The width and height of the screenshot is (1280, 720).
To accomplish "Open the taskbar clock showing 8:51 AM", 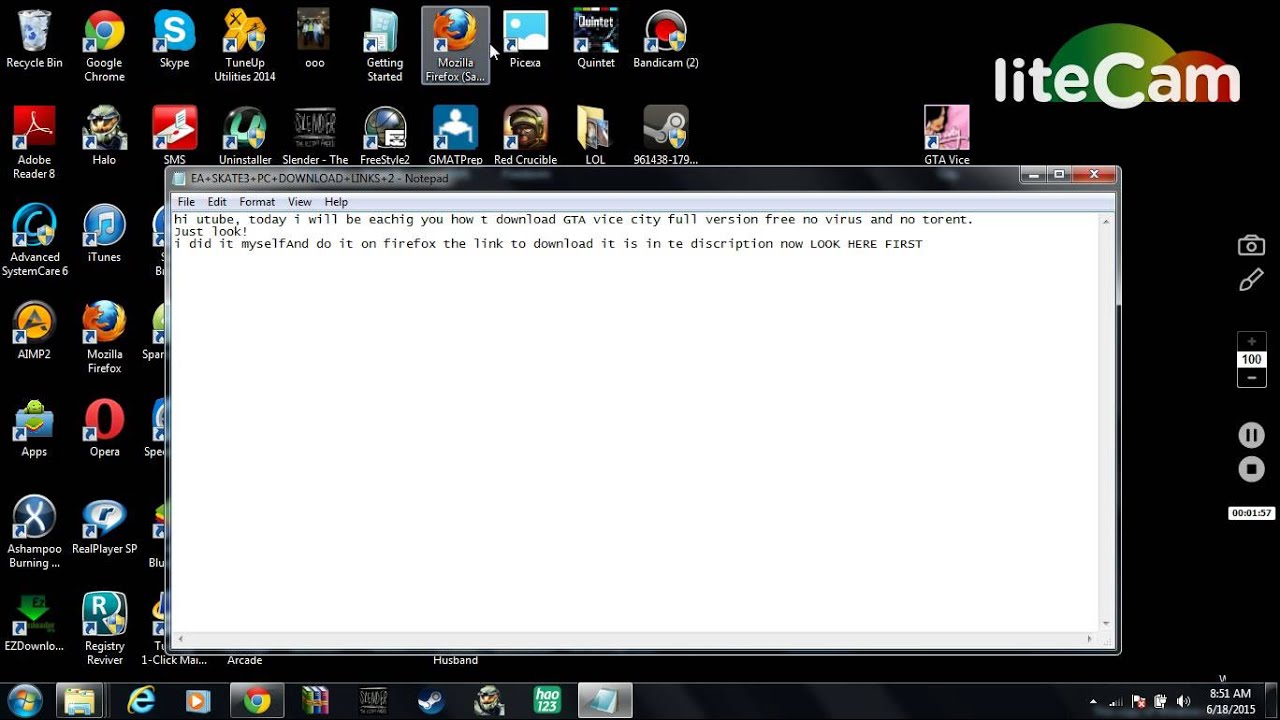I will pyautogui.click(x=1230, y=701).
